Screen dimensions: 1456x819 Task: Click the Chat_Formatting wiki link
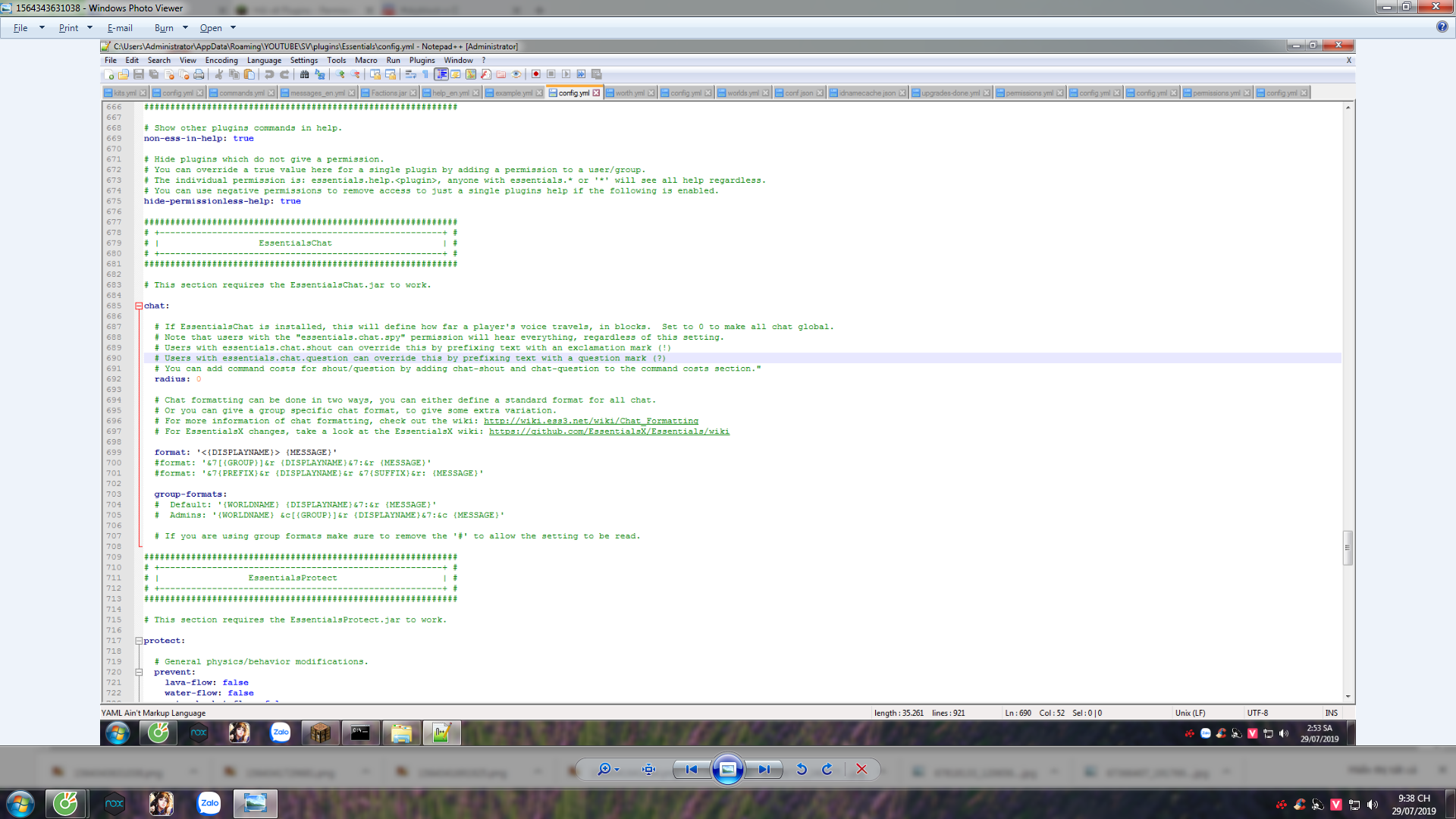(591, 421)
